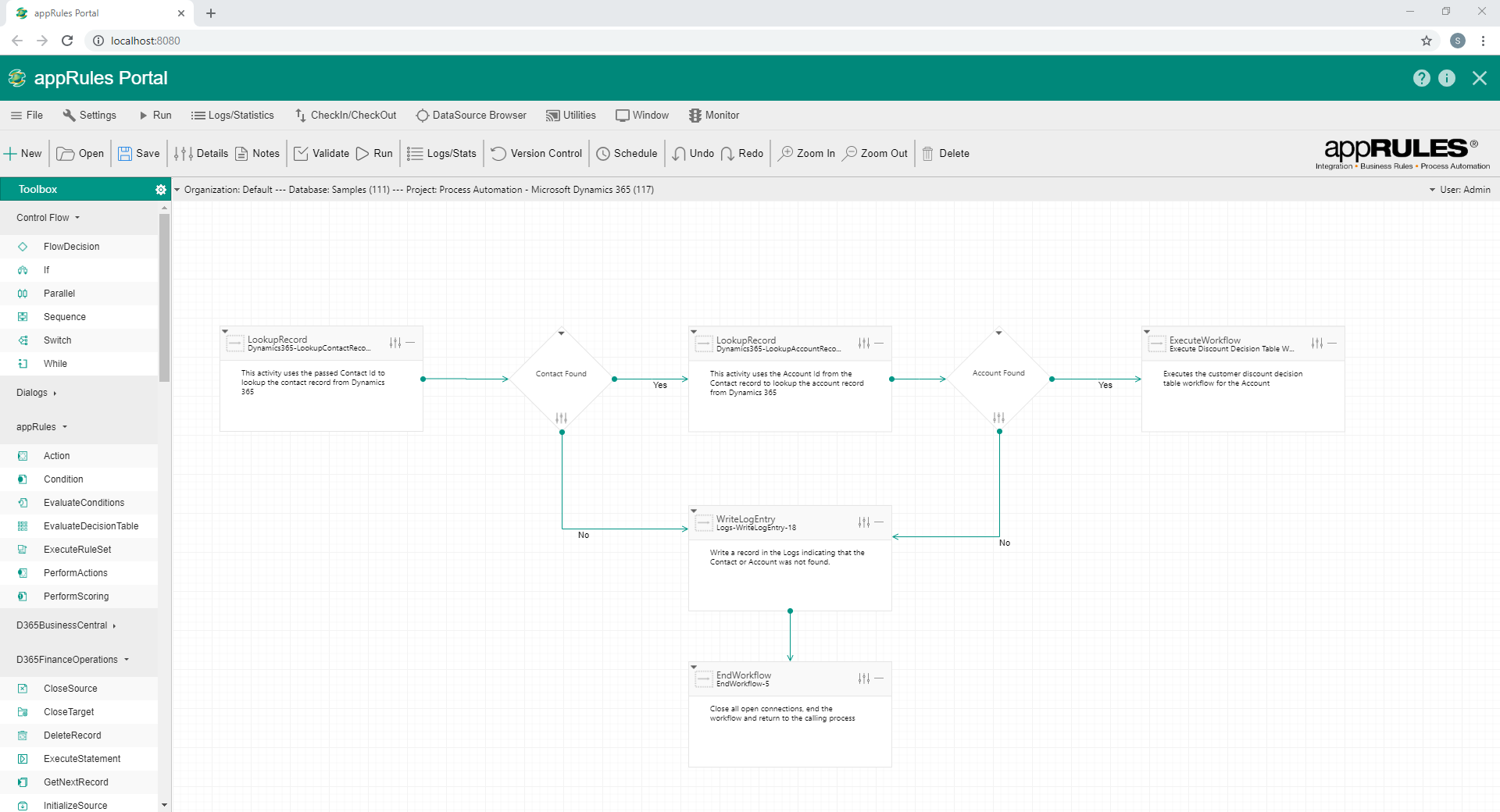Collapse the EndWorkflow activity
The width and height of the screenshot is (1500, 812).
pos(878,678)
